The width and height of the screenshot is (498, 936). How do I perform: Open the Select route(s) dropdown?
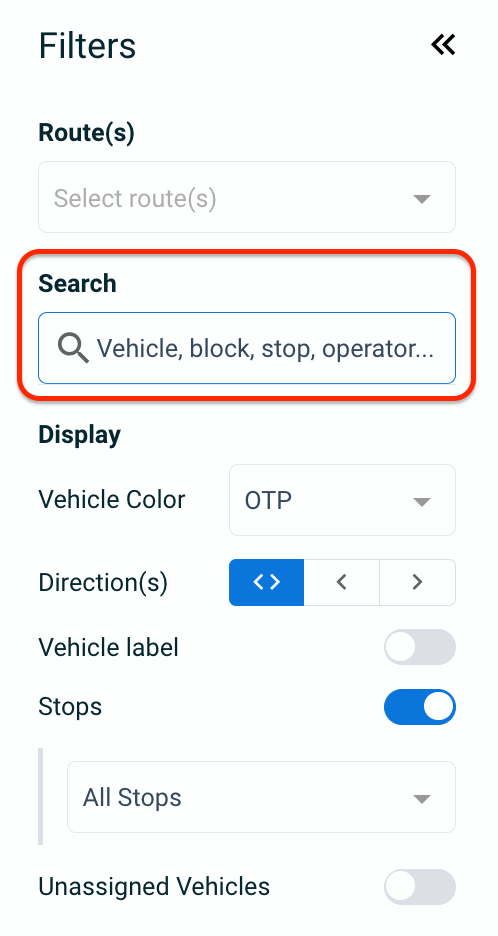click(x=247, y=197)
